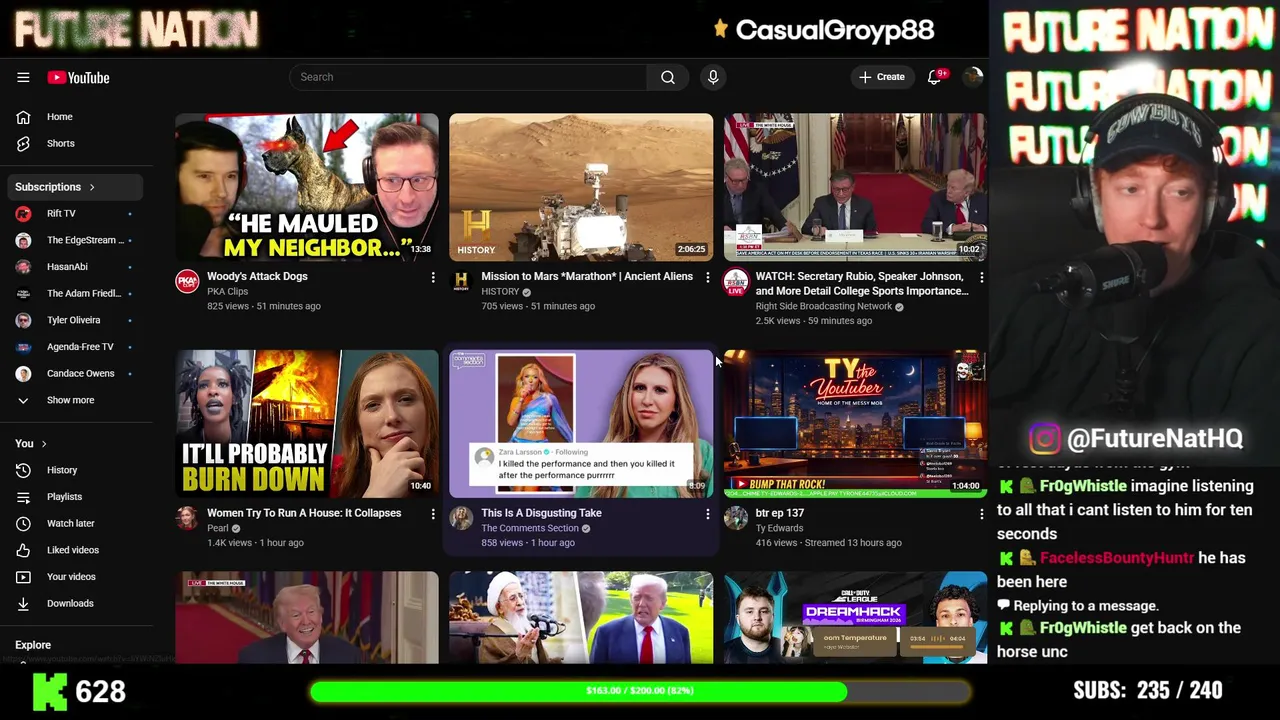The image size is (1280, 720).
Task: Expand Show more subscriptions
Action: tap(70, 400)
